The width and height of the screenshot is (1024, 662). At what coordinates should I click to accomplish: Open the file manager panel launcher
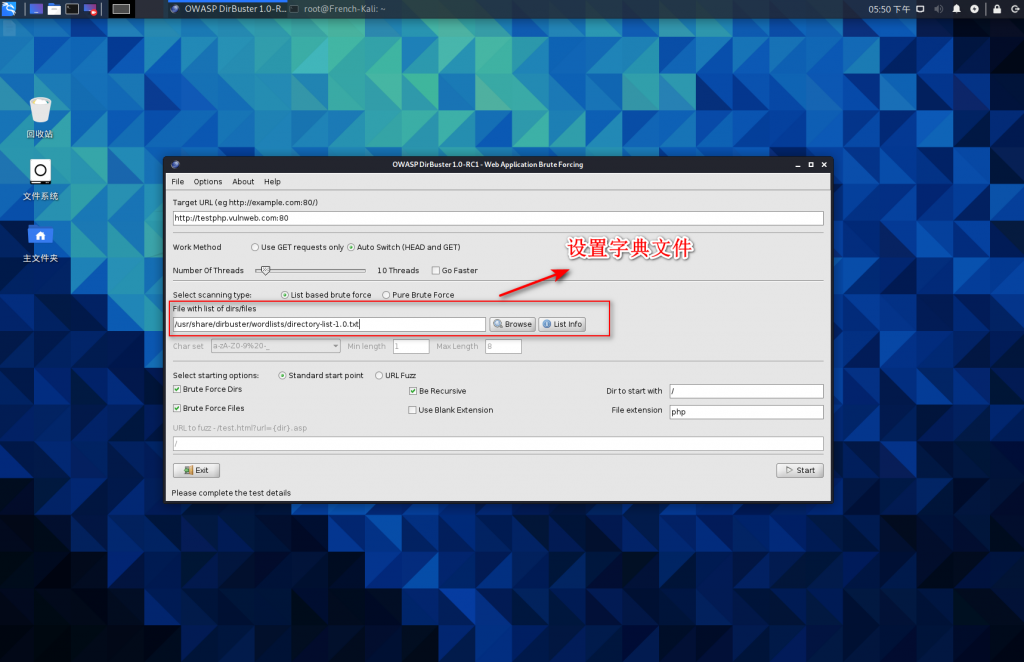coord(54,9)
